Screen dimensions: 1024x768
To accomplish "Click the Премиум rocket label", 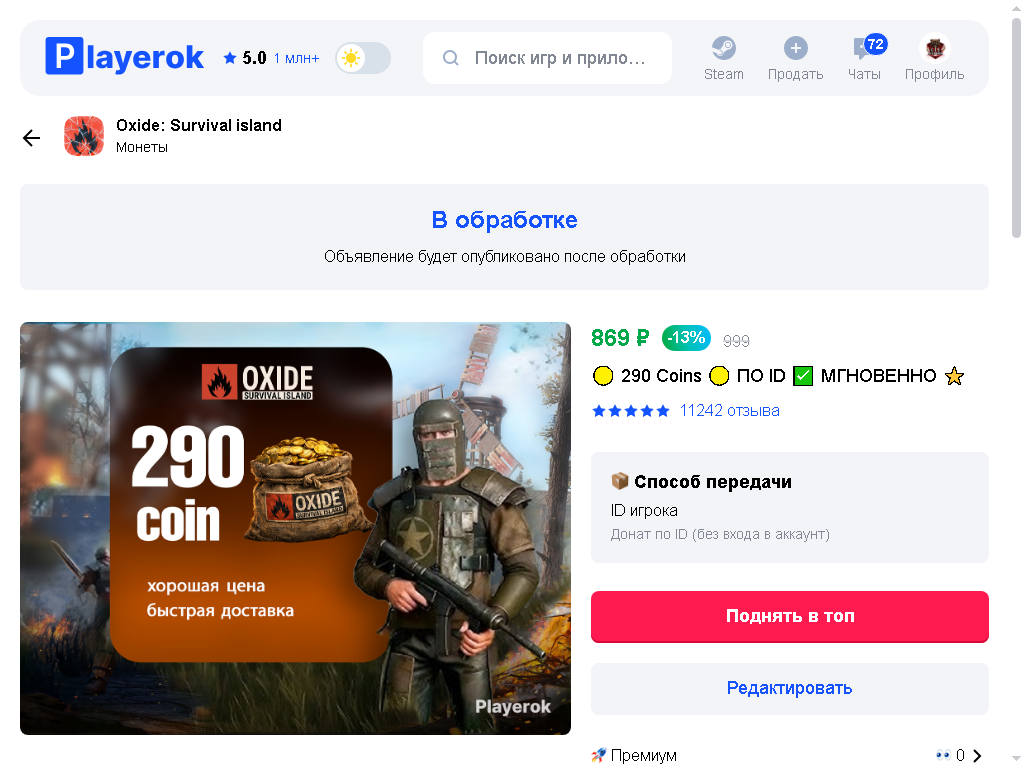I will pos(634,756).
